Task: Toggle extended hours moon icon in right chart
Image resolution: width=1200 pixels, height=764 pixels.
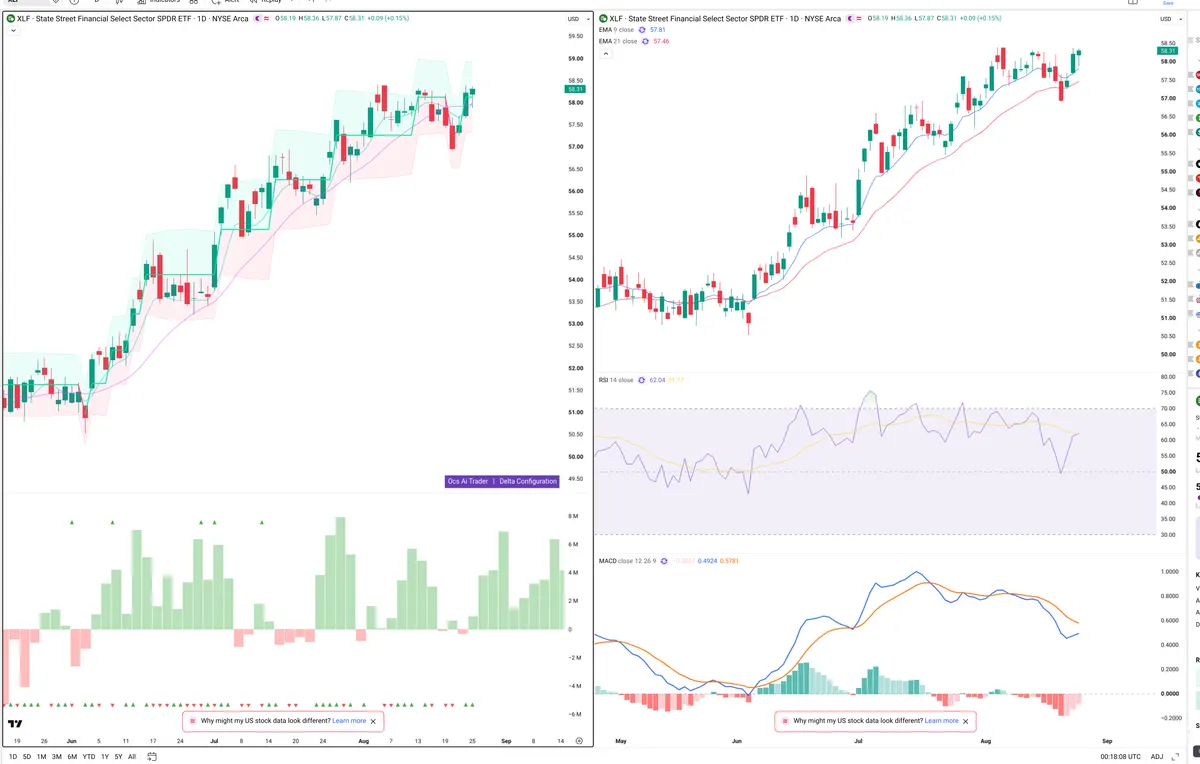Action: point(850,18)
